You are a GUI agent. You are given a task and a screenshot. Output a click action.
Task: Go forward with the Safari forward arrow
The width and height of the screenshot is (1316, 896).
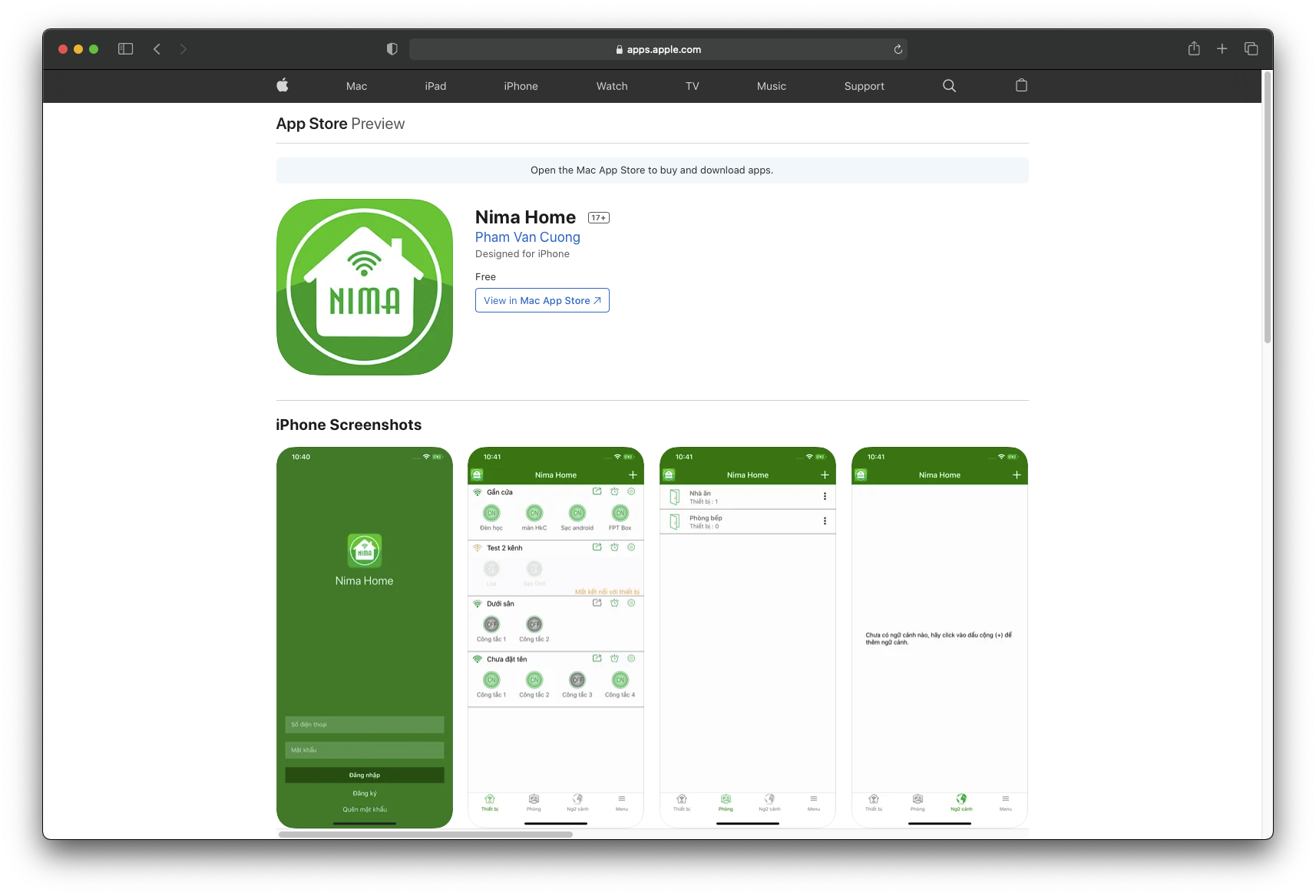point(183,49)
